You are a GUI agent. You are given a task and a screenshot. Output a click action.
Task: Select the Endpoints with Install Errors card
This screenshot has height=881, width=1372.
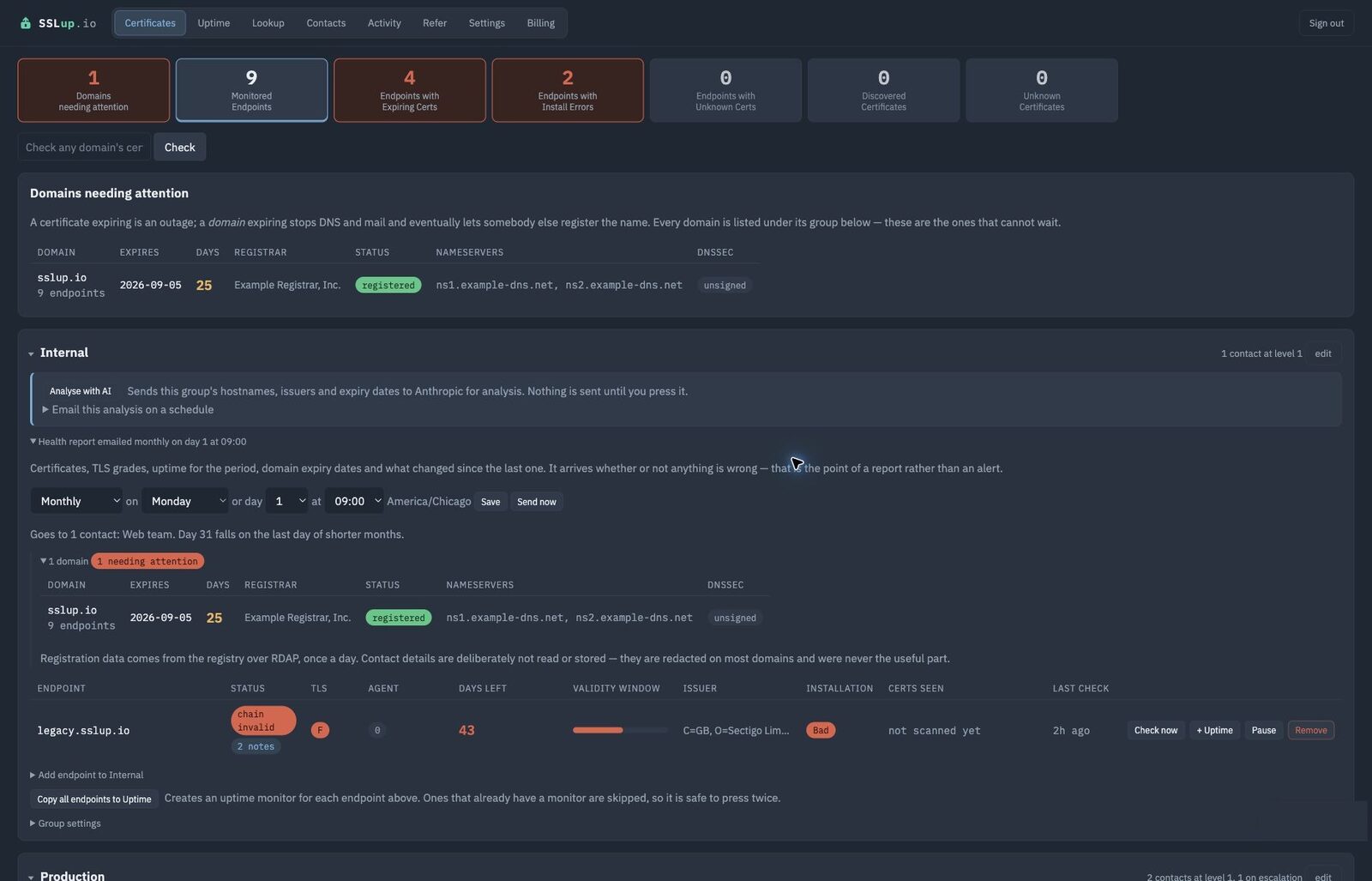tap(568, 90)
